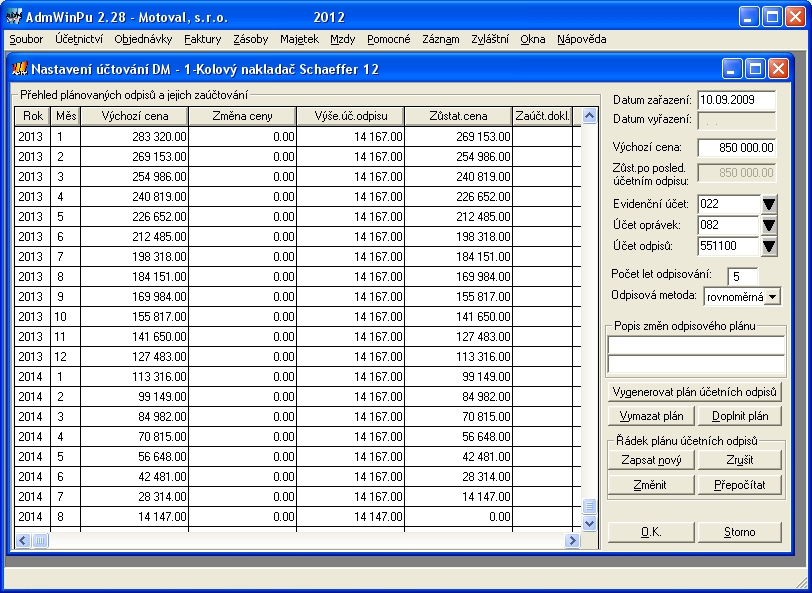
Task: Click the Přepočítat button
Action: pyautogui.click(x=740, y=485)
